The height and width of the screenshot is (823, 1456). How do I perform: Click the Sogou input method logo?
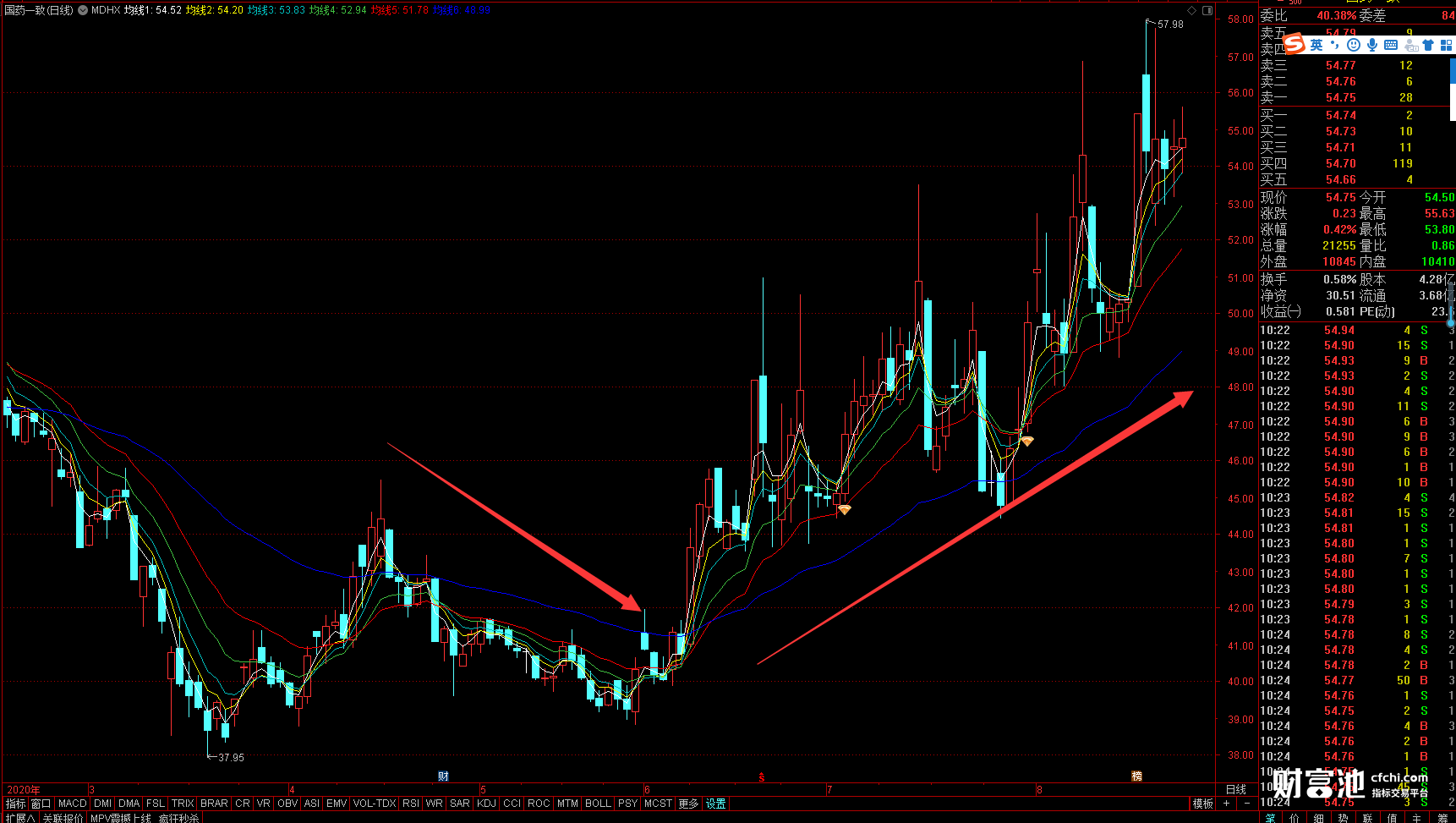pos(1295,43)
